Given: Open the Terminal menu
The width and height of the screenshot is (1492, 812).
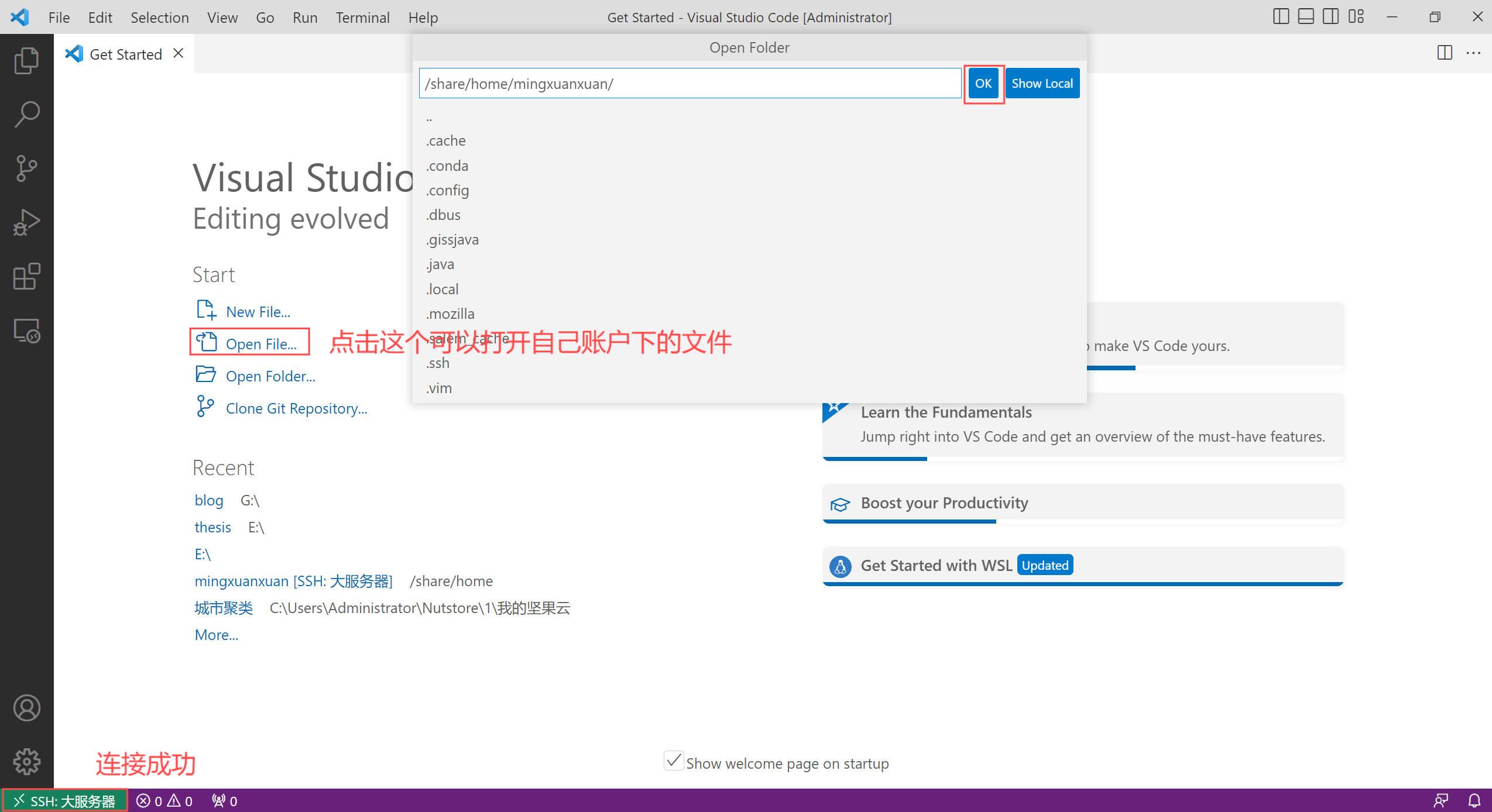Looking at the screenshot, I should pyautogui.click(x=362, y=18).
